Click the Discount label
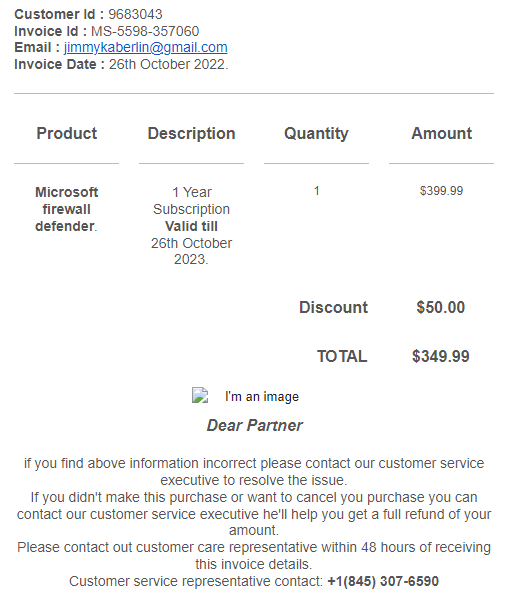The image size is (509, 604). [334, 307]
